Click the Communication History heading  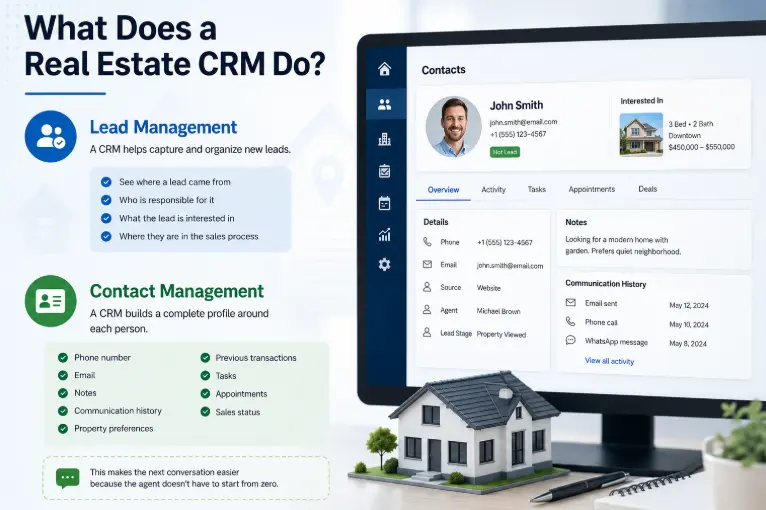click(x=605, y=283)
